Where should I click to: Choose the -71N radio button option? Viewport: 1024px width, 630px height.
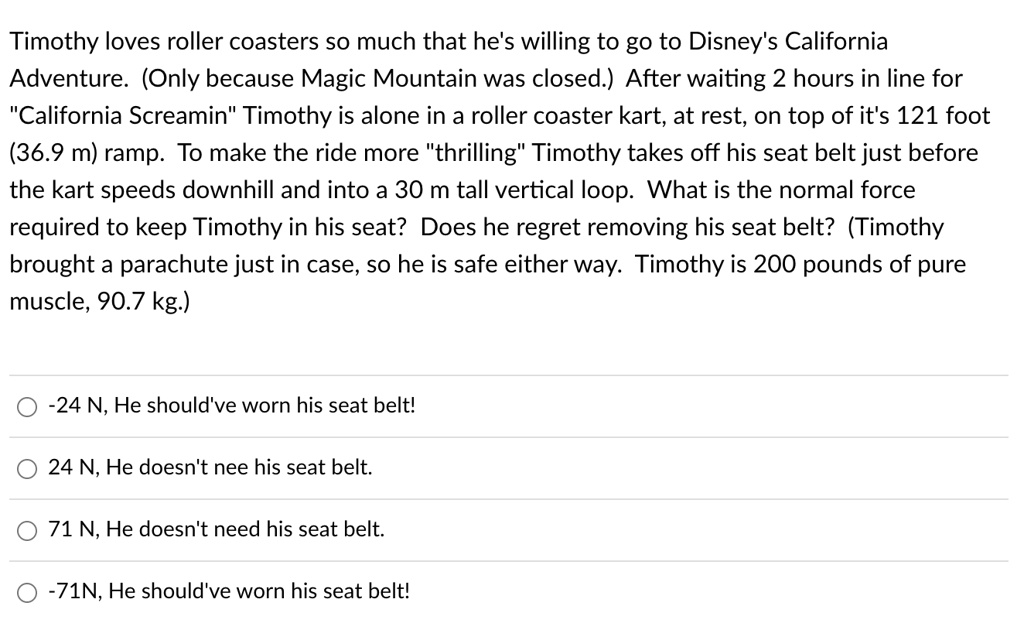point(27,593)
